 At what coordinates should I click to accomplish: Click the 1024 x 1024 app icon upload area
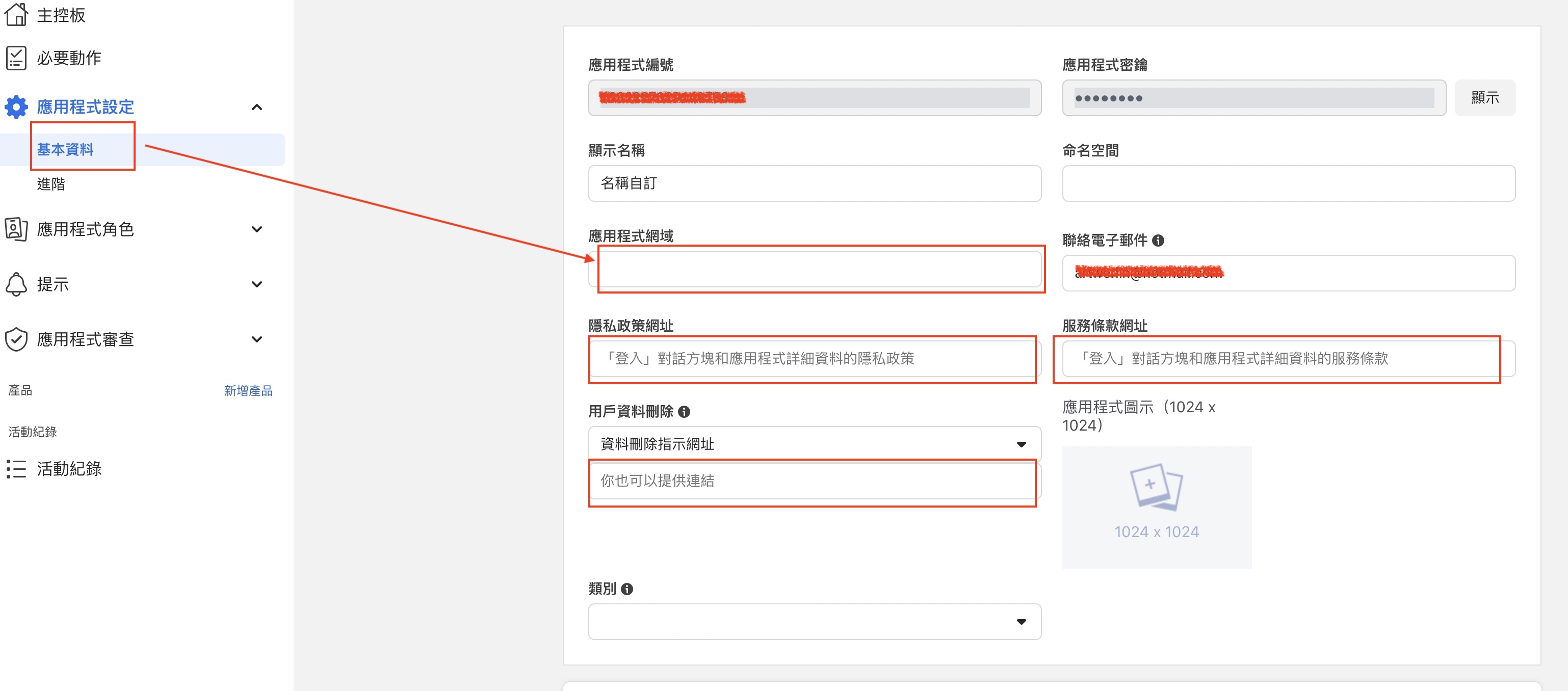(1156, 508)
